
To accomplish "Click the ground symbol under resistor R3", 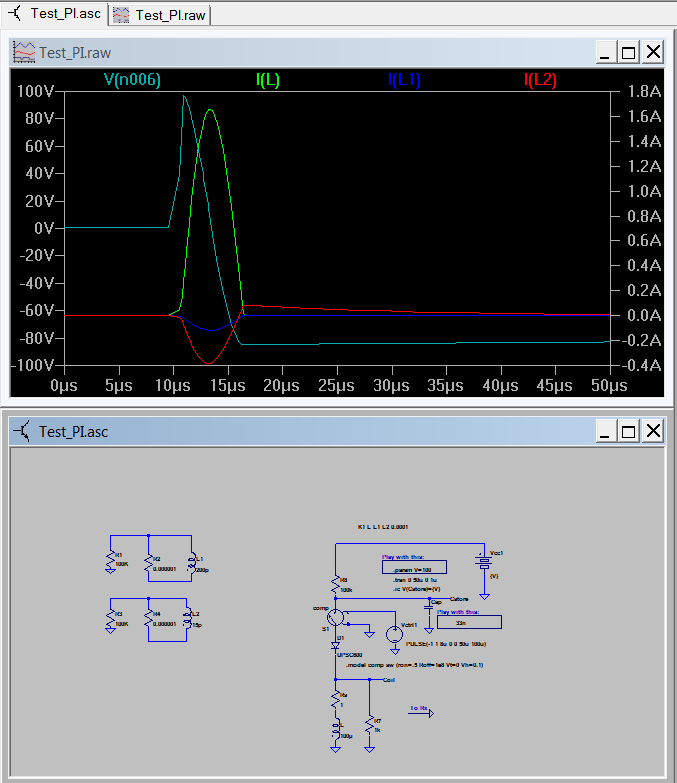I will tap(110, 631).
